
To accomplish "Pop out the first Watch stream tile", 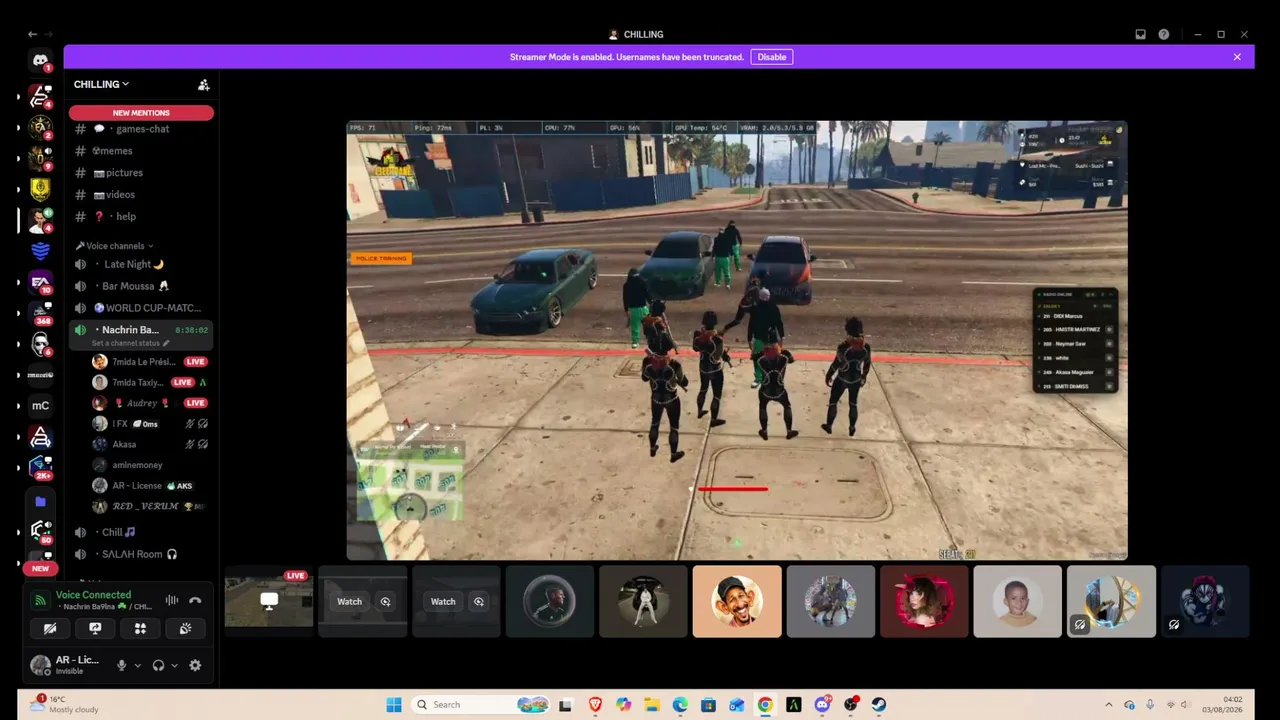I will pos(385,602).
